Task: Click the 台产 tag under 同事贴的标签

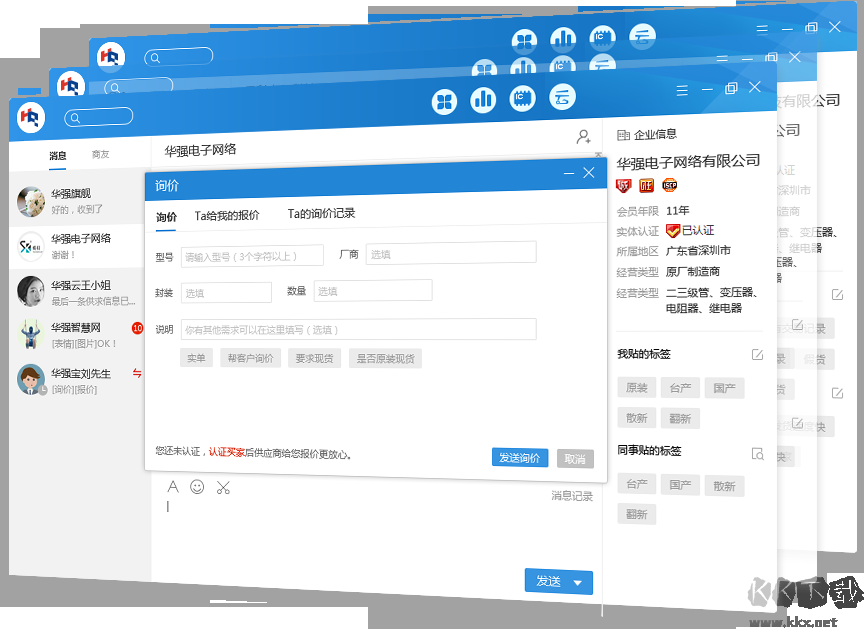Action: [x=636, y=484]
